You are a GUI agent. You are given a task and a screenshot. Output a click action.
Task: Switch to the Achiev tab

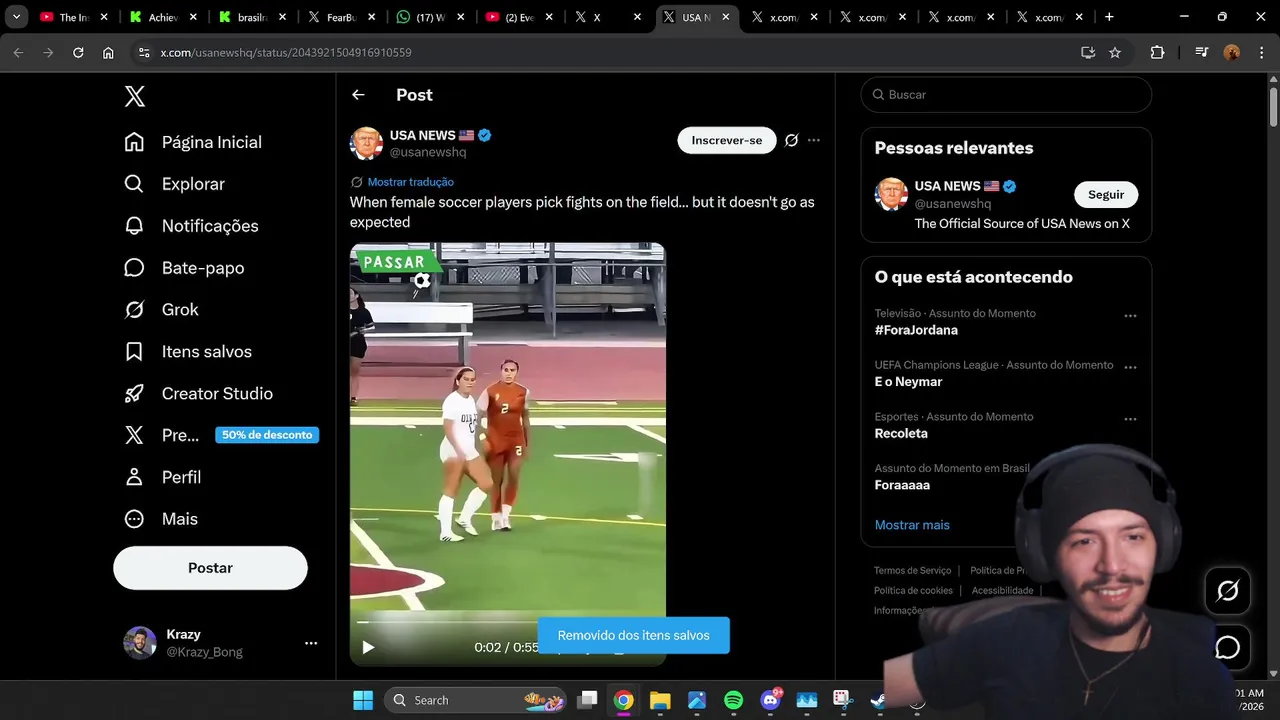coord(165,17)
